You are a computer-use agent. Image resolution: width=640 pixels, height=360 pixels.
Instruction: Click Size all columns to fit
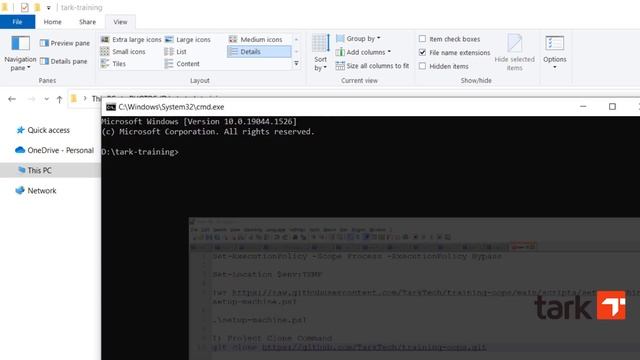click(372, 66)
